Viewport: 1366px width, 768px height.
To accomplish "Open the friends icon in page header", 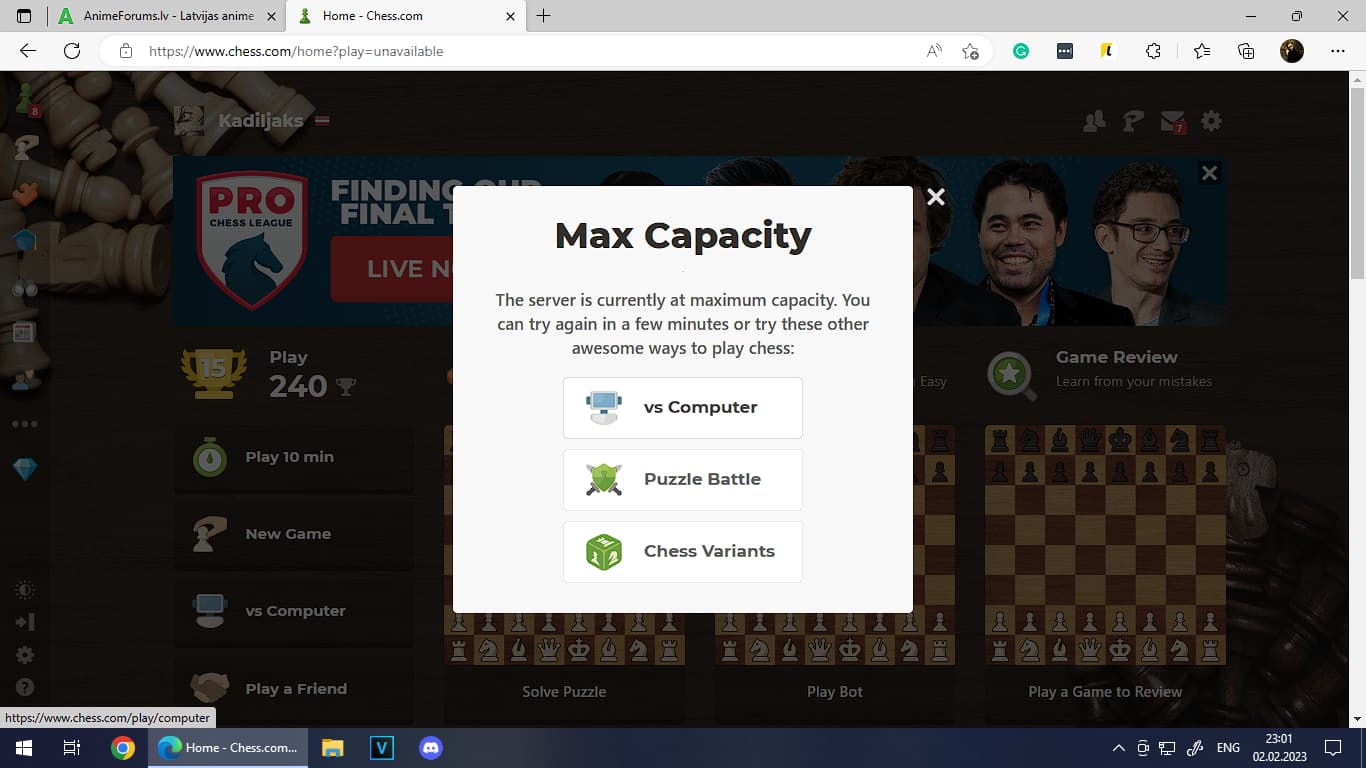I will (x=1094, y=121).
